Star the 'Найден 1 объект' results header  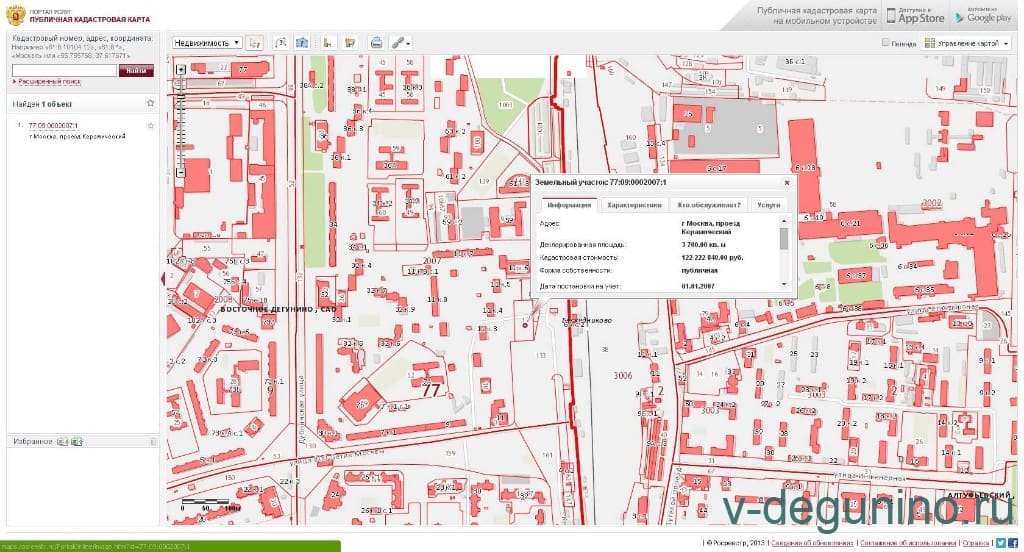[x=150, y=103]
